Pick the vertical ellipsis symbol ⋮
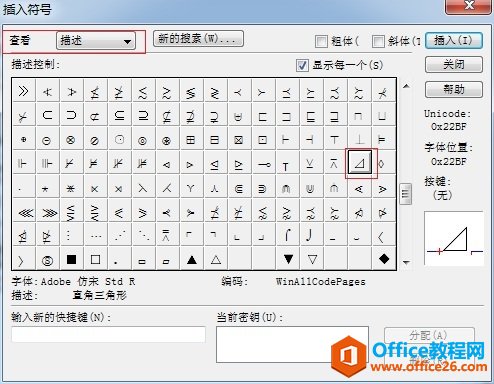The image size is (494, 384). [69, 236]
